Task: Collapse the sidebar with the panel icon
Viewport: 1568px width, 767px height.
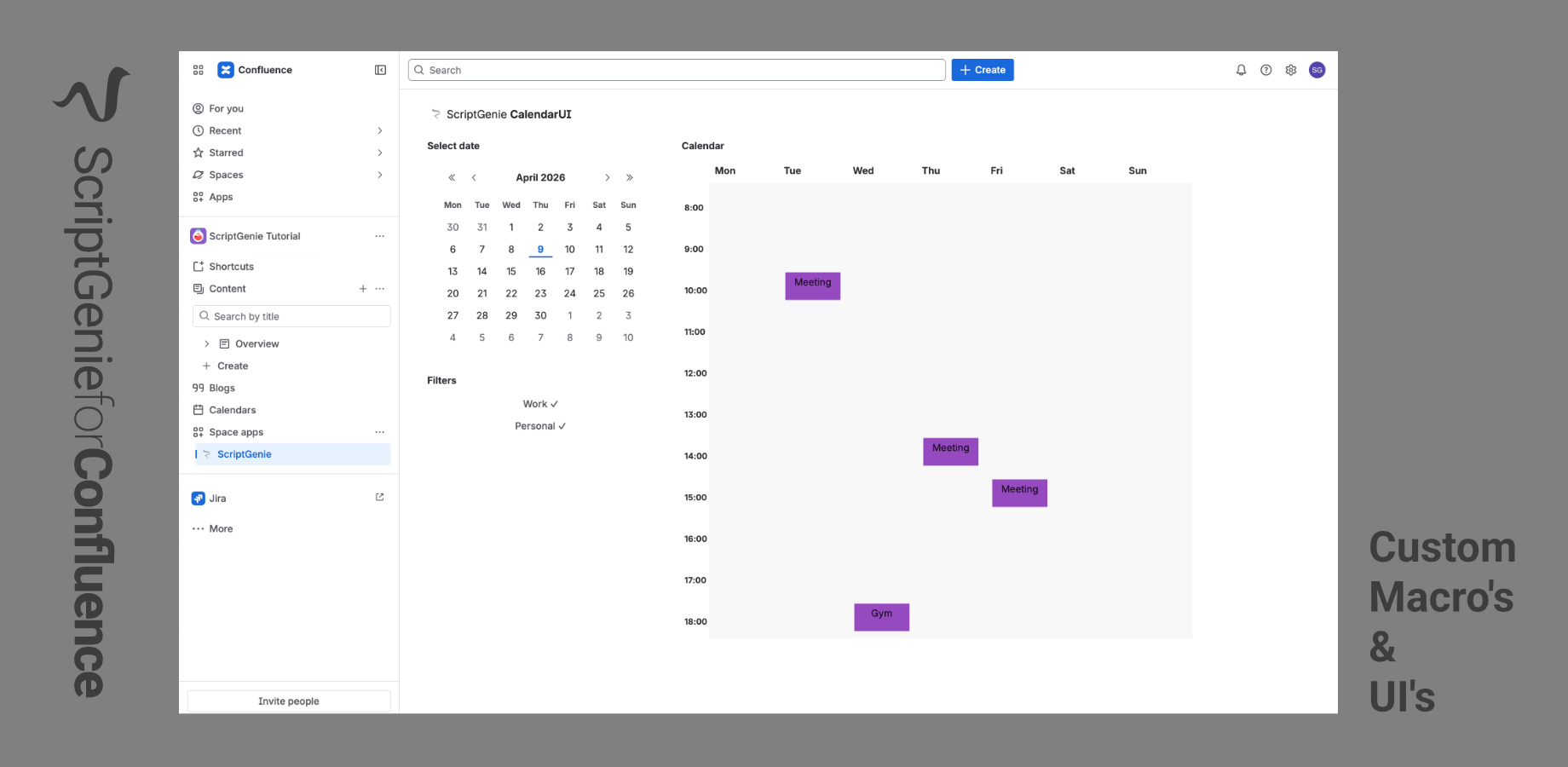Action: tap(380, 70)
